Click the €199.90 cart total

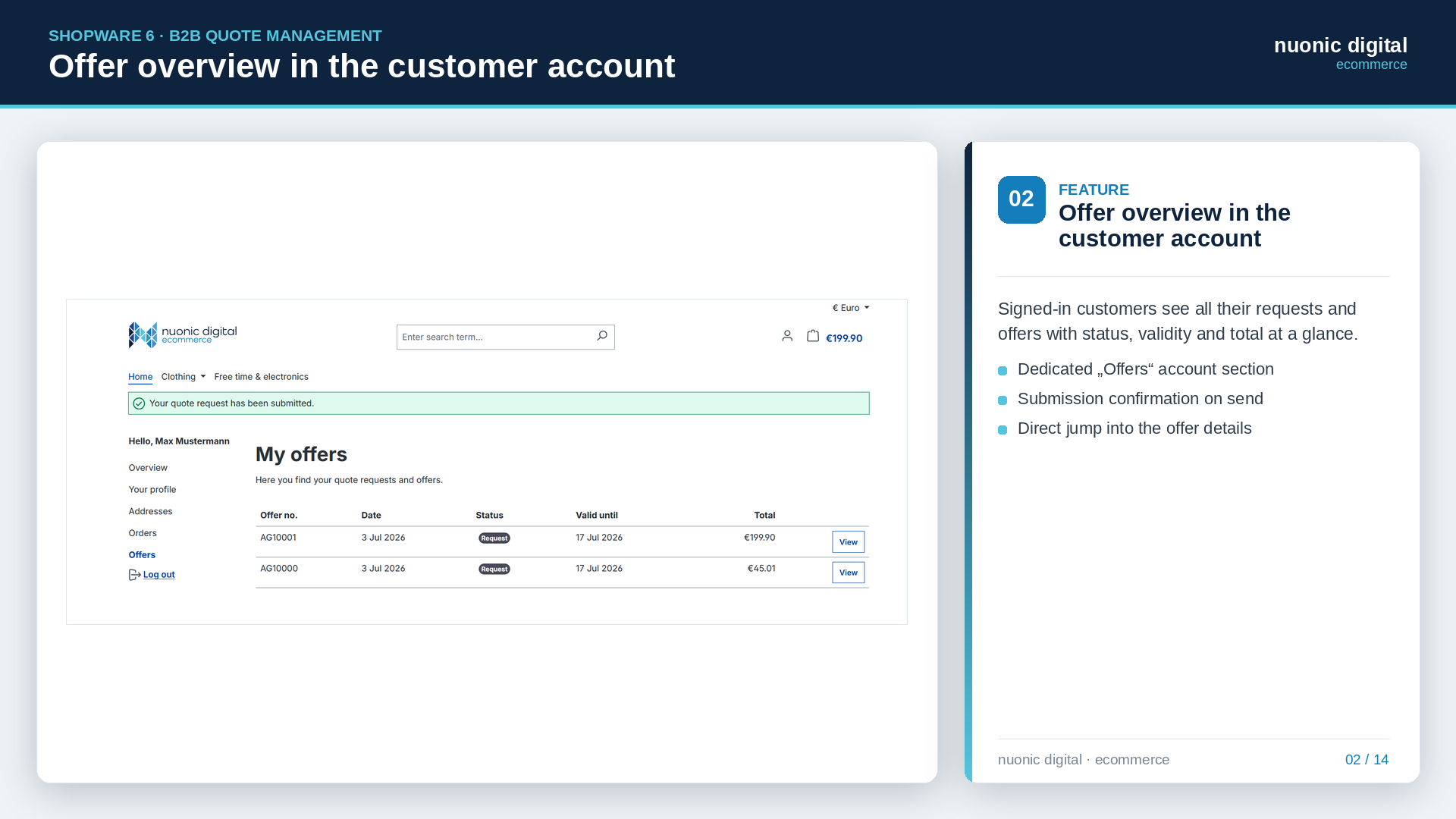point(844,338)
